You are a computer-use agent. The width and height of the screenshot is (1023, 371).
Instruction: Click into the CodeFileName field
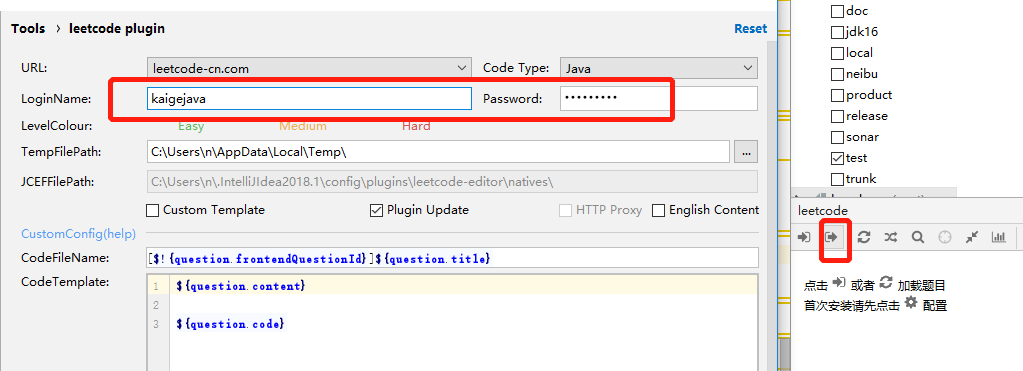453,258
